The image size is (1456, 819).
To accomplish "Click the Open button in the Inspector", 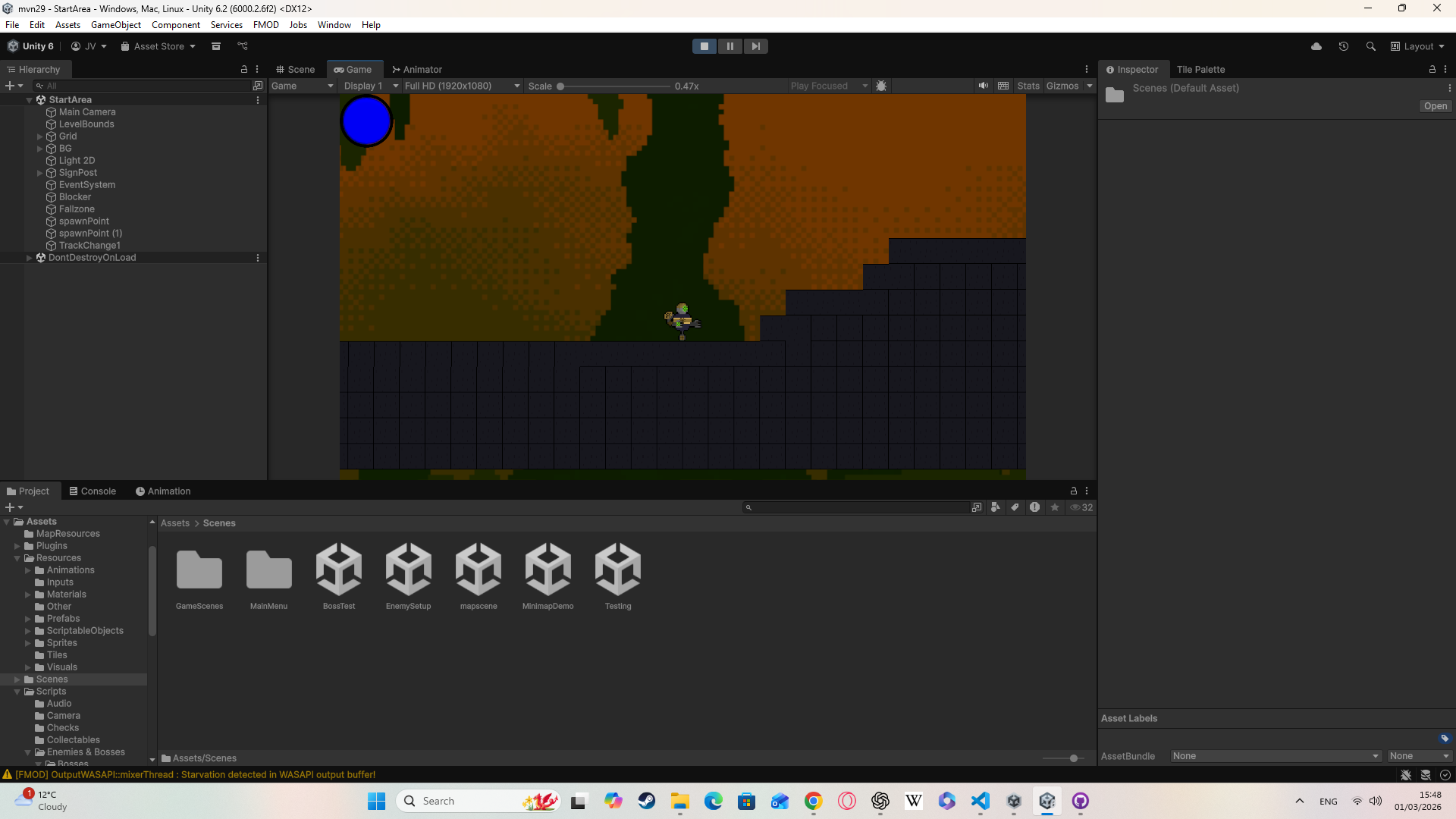I will click(x=1435, y=106).
